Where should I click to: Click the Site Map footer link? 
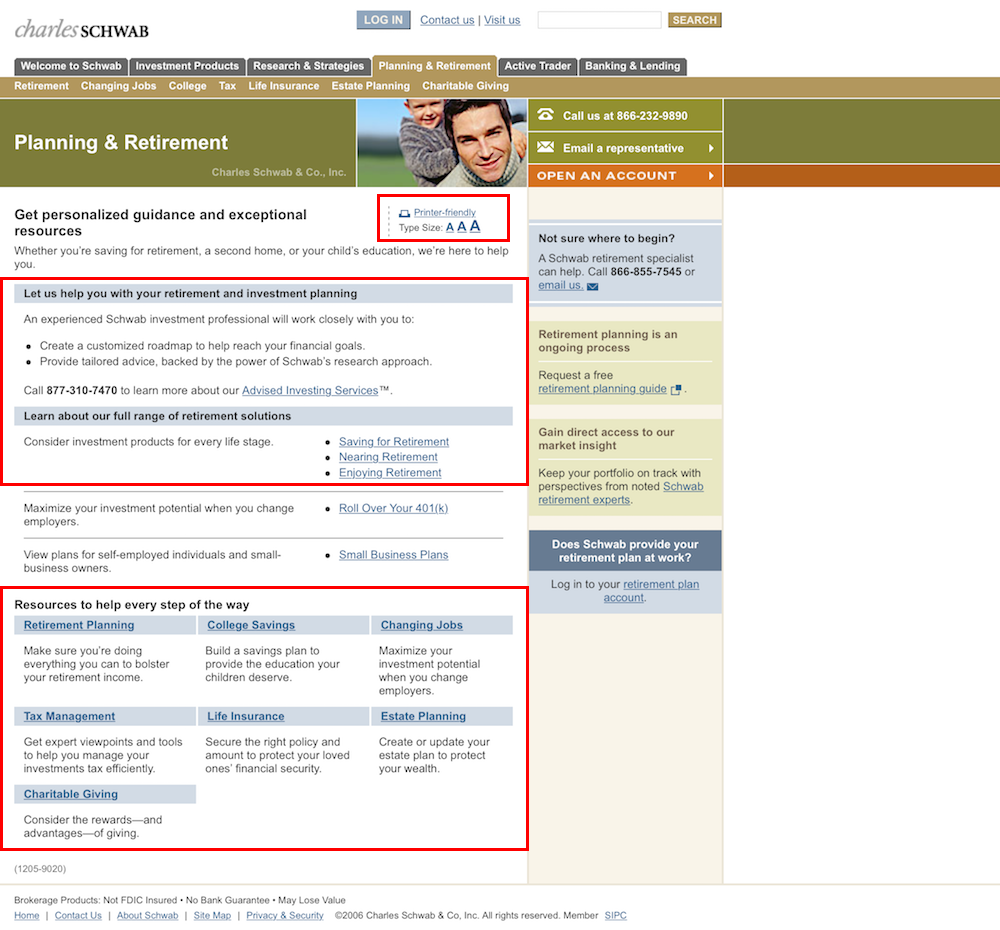point(212,915)
